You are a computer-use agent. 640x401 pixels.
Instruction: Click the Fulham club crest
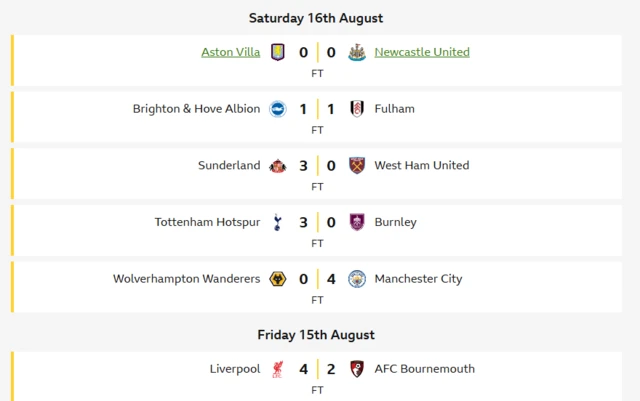357,109
